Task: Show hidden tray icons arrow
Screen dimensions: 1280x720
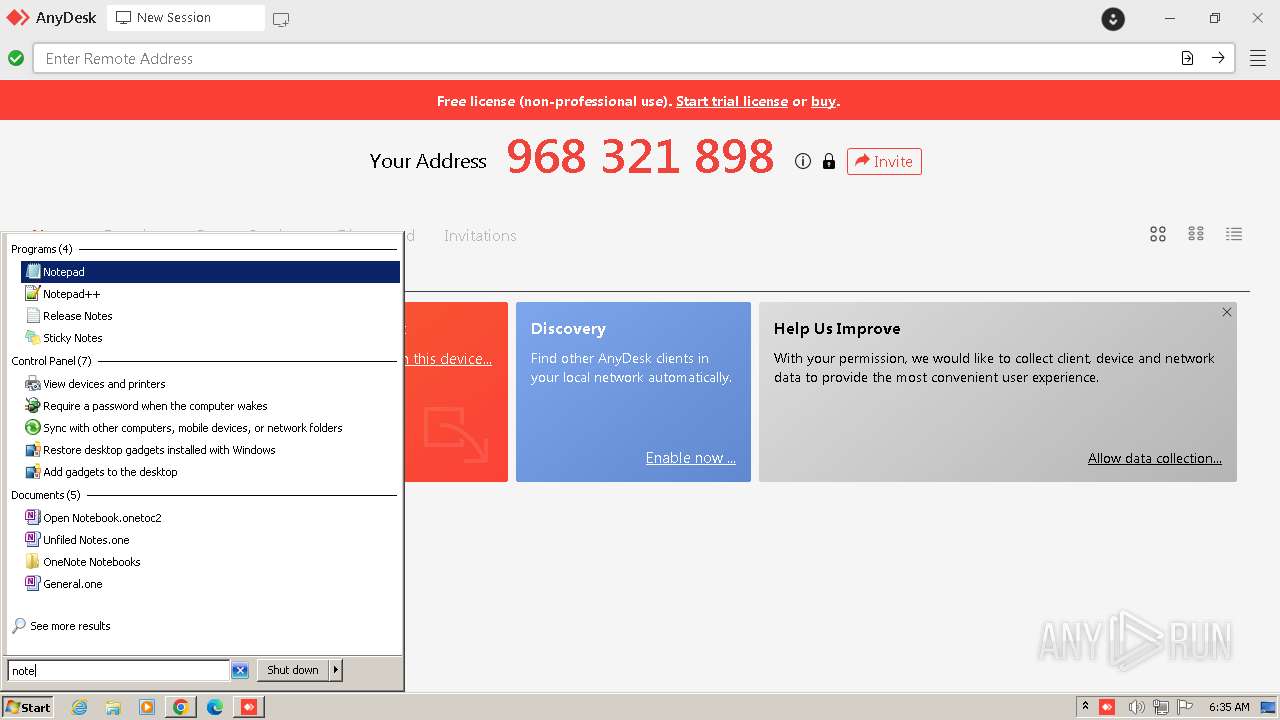Action: pos(1085,707)
